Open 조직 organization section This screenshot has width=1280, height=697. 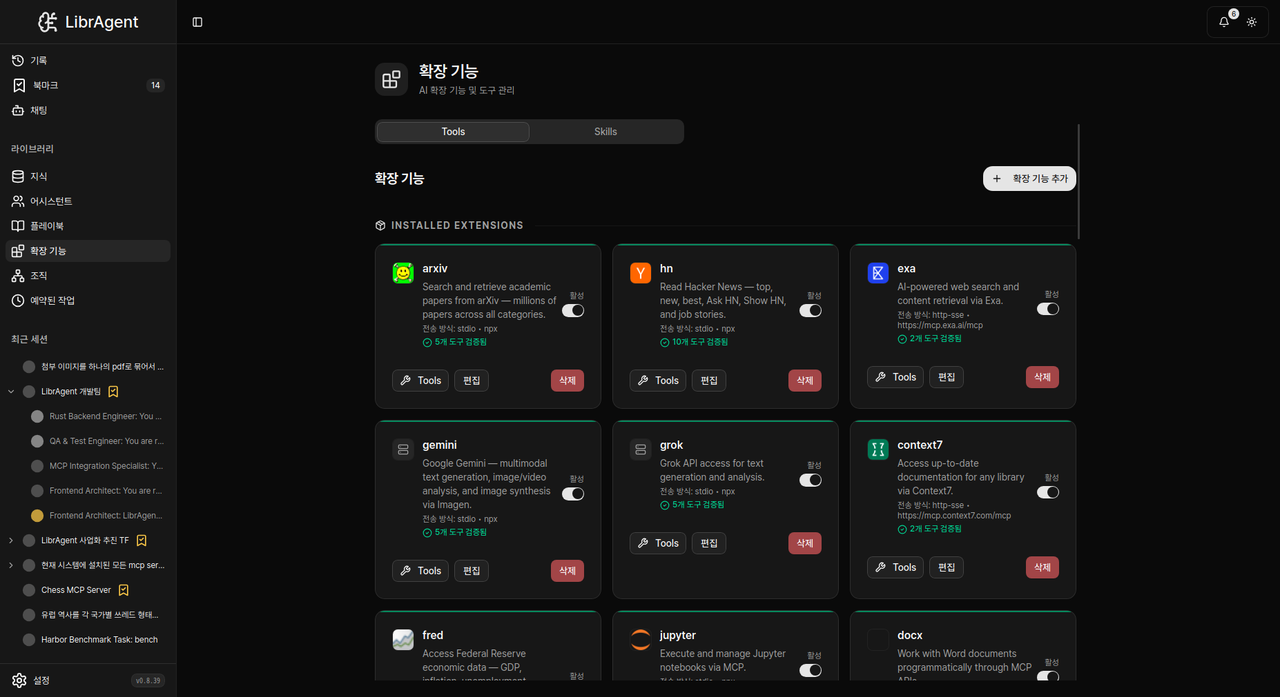88,275
